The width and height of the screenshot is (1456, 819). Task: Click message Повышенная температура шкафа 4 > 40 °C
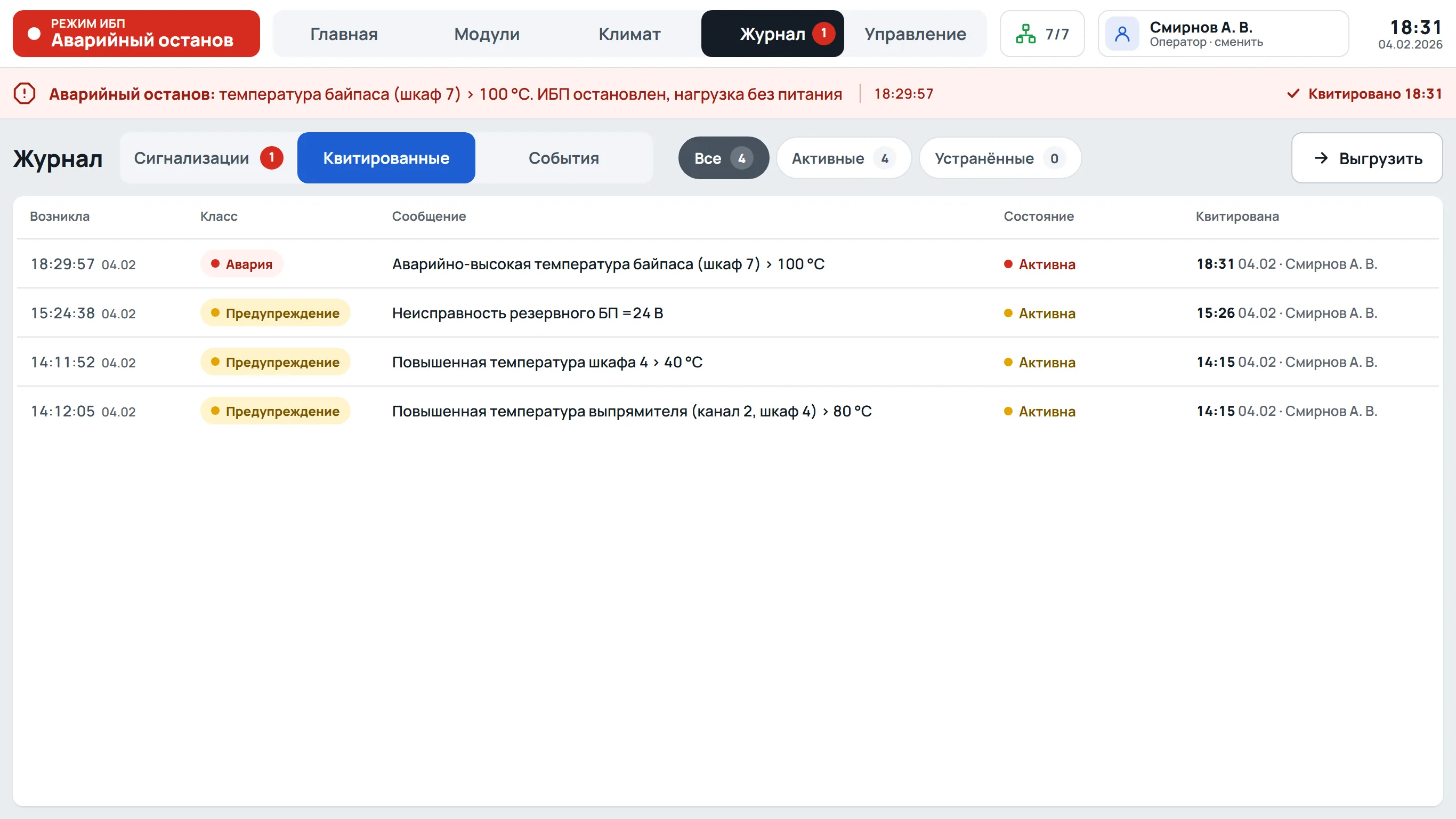pos(547,362)
